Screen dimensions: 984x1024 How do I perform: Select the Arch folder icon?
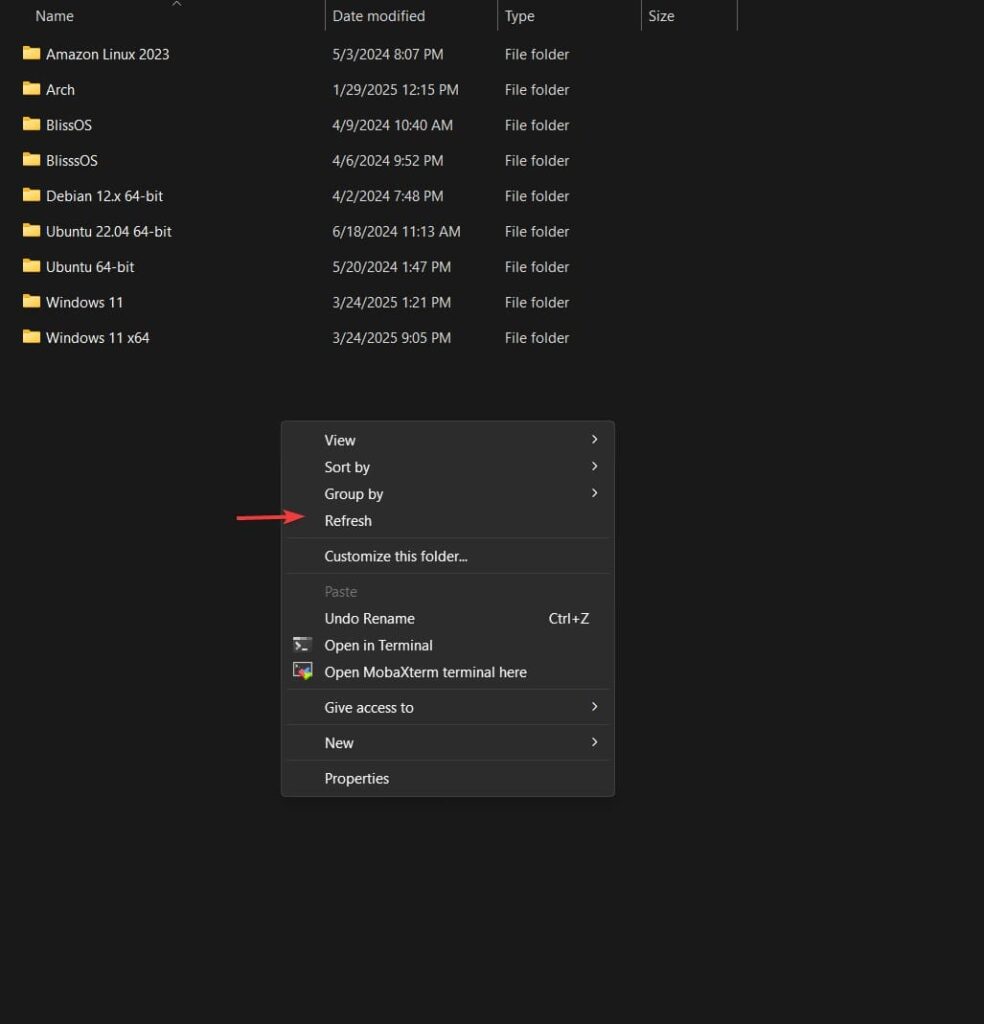tap(31, 89)
